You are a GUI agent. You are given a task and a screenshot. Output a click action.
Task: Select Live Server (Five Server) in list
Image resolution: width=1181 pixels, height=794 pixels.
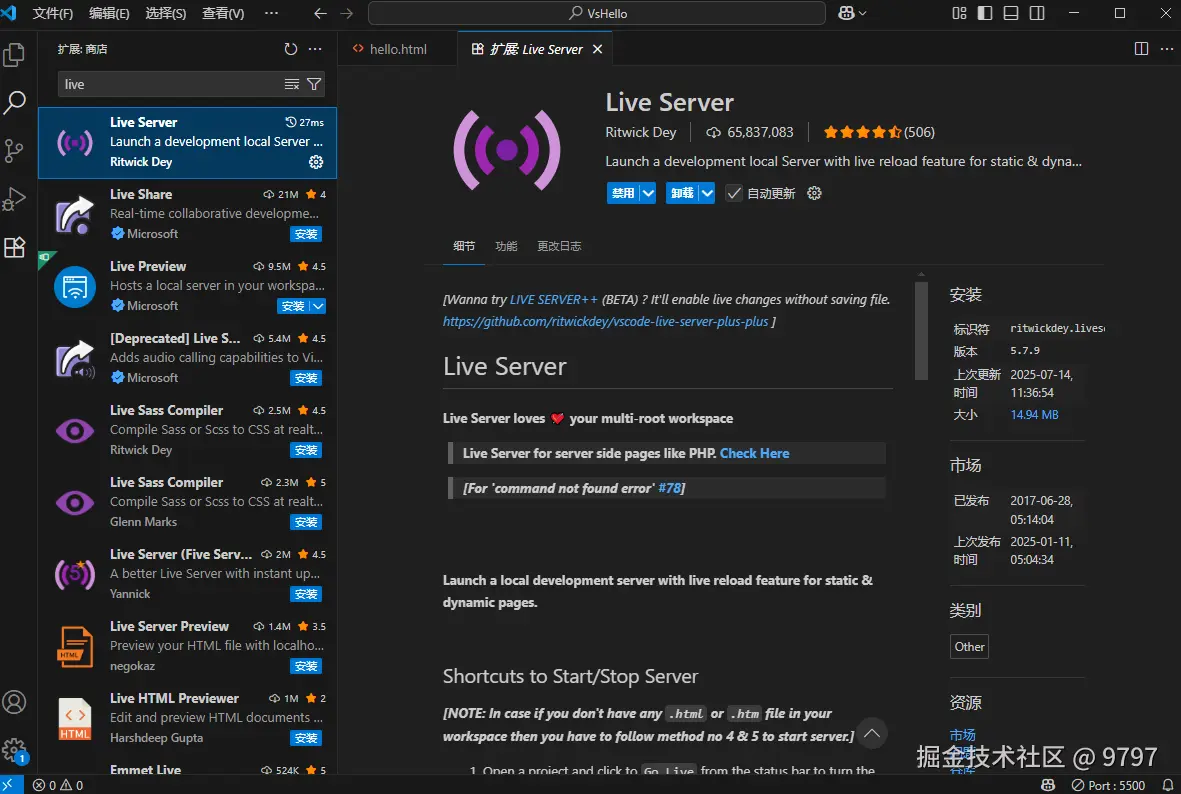188,574
